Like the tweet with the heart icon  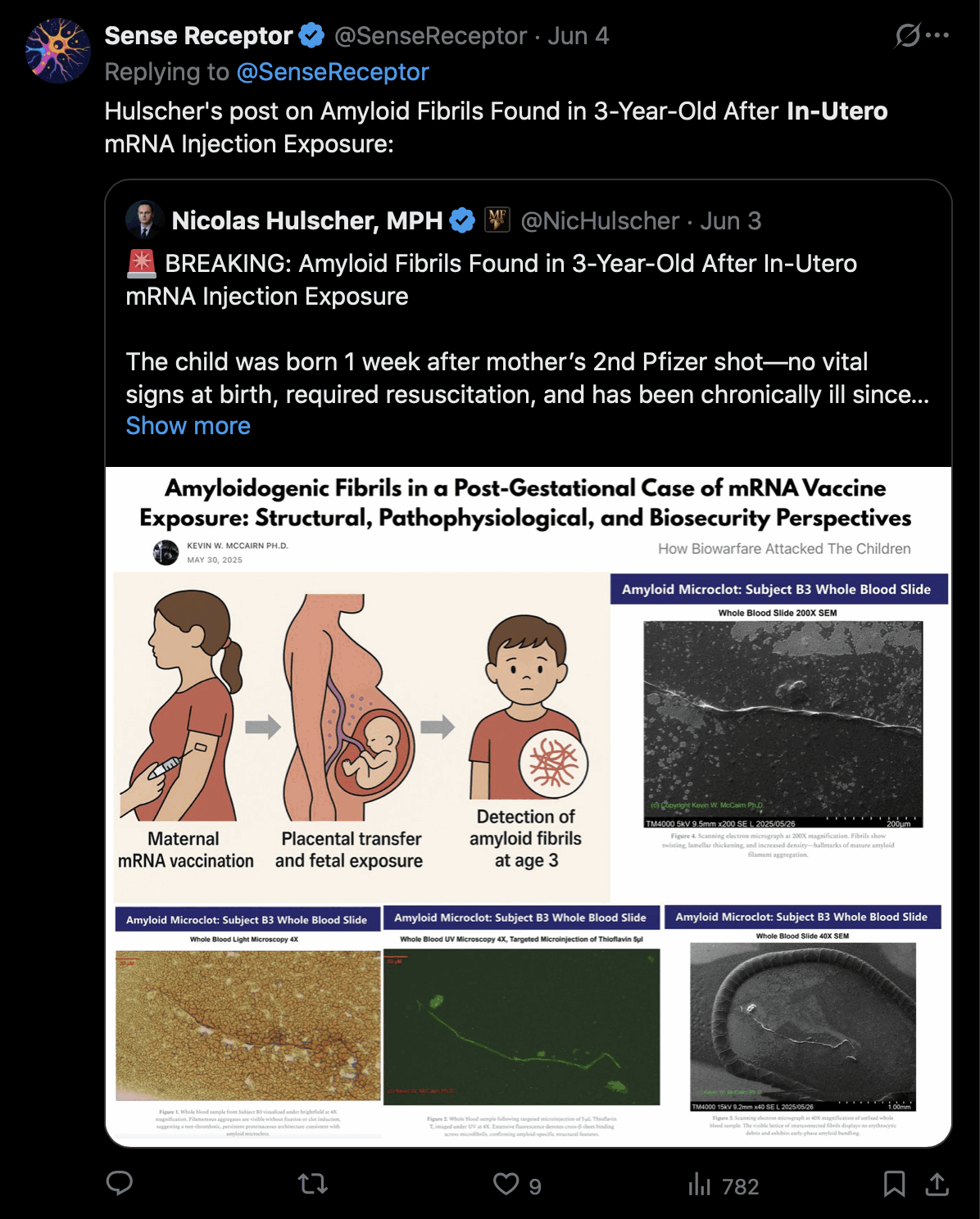tap(506, 1184)
